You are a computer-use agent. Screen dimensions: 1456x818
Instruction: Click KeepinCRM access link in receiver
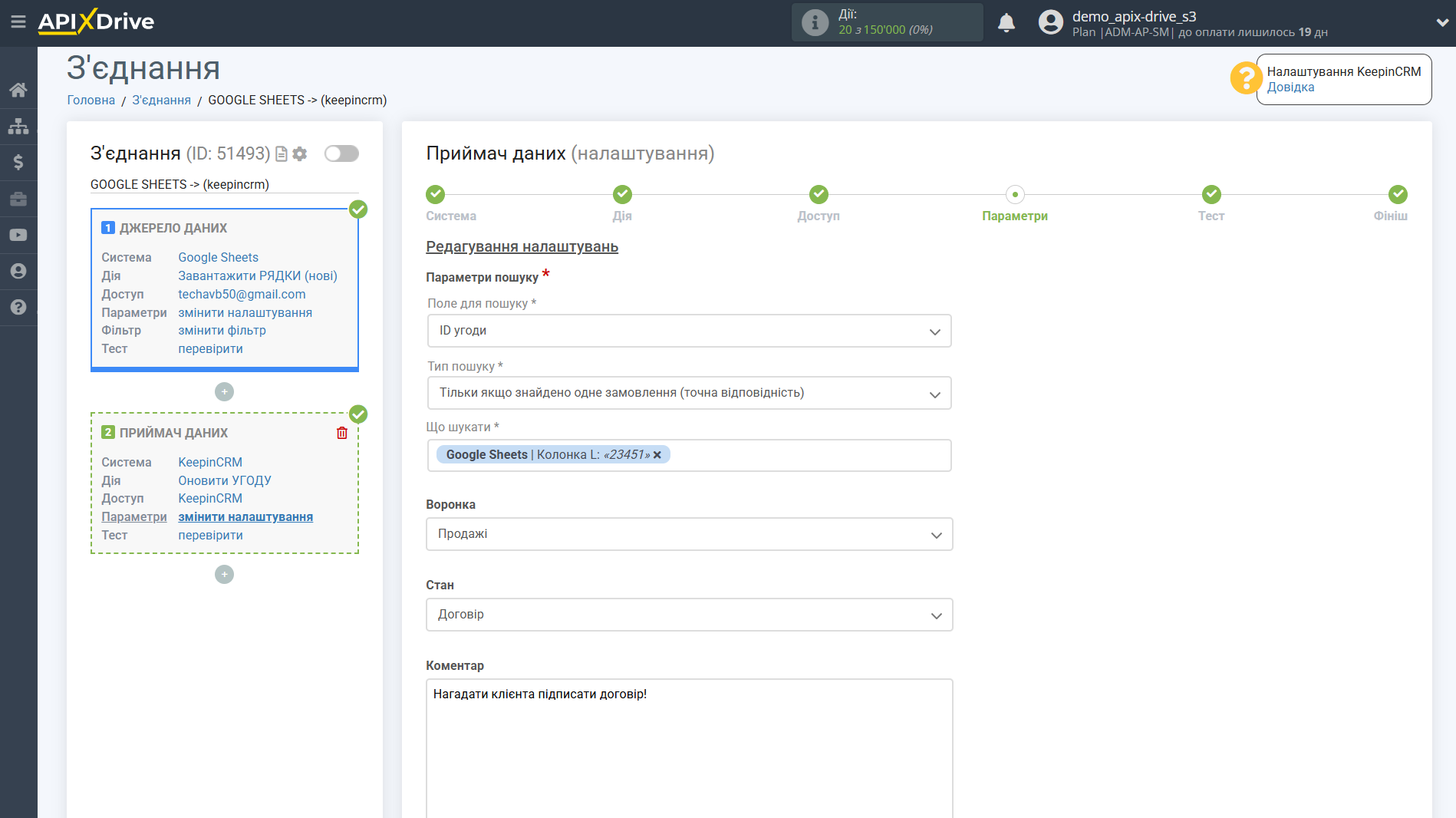click(x=210, y=499)
